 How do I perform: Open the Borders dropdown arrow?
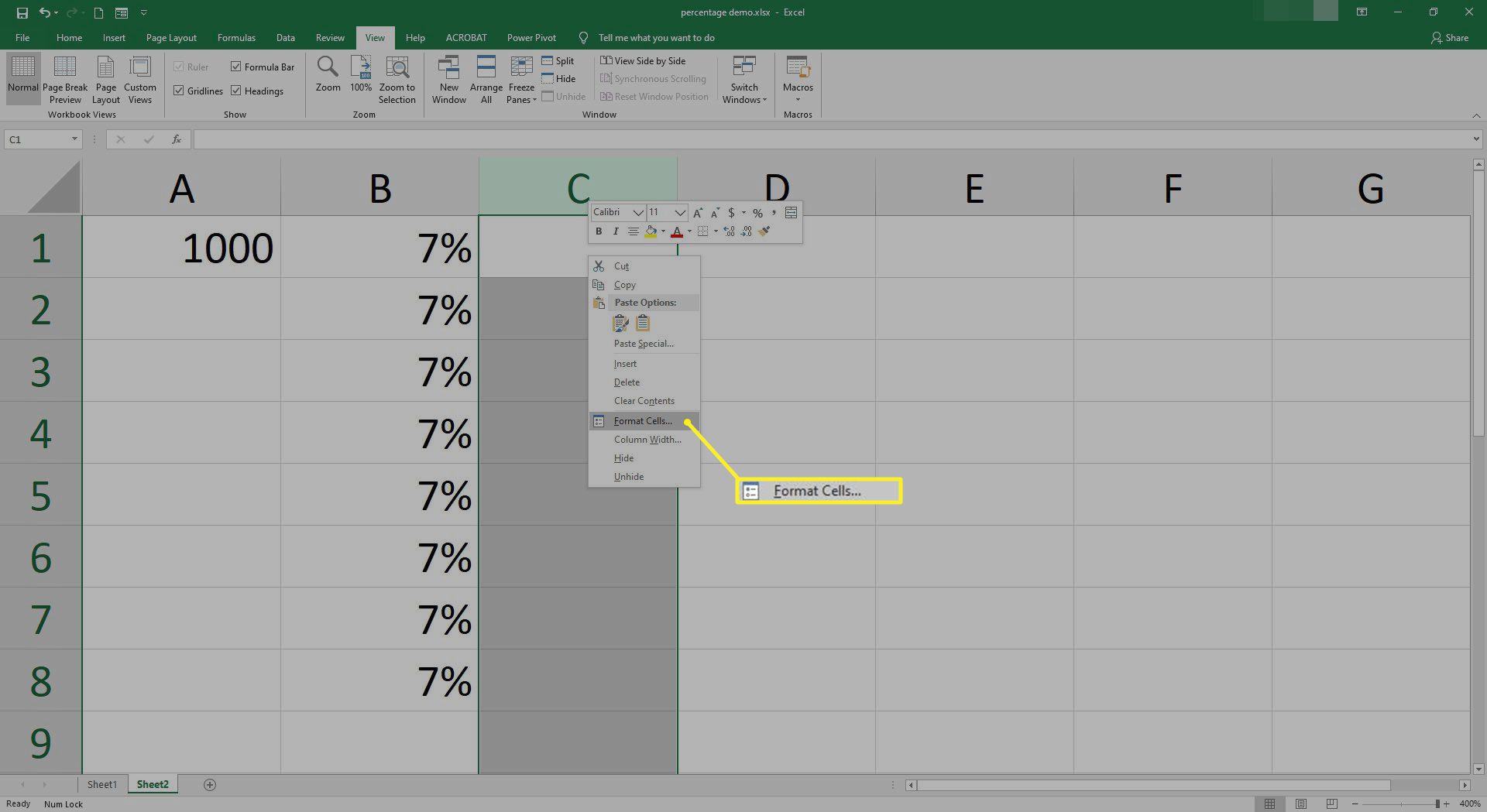[716, 231]
